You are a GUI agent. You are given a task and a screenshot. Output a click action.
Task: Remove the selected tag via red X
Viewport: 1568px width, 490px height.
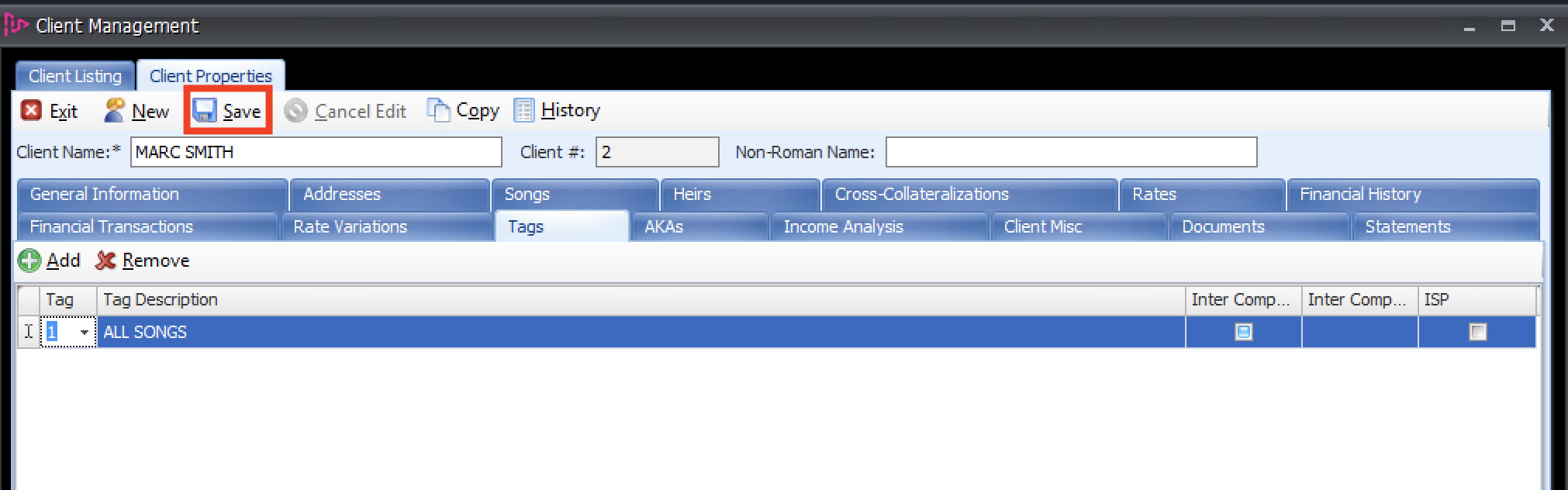tap(105, 261)
